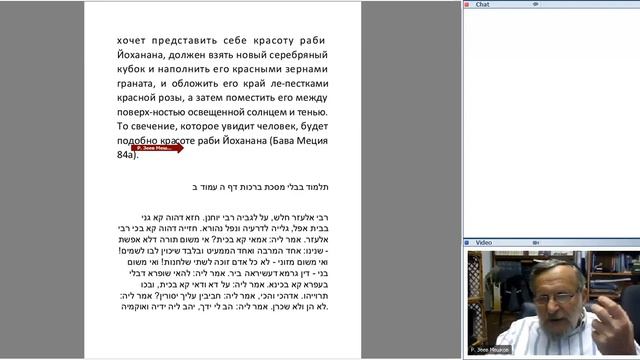Click the blue icon left of Video title
640x360 pixels.
[x=467, y=242]
